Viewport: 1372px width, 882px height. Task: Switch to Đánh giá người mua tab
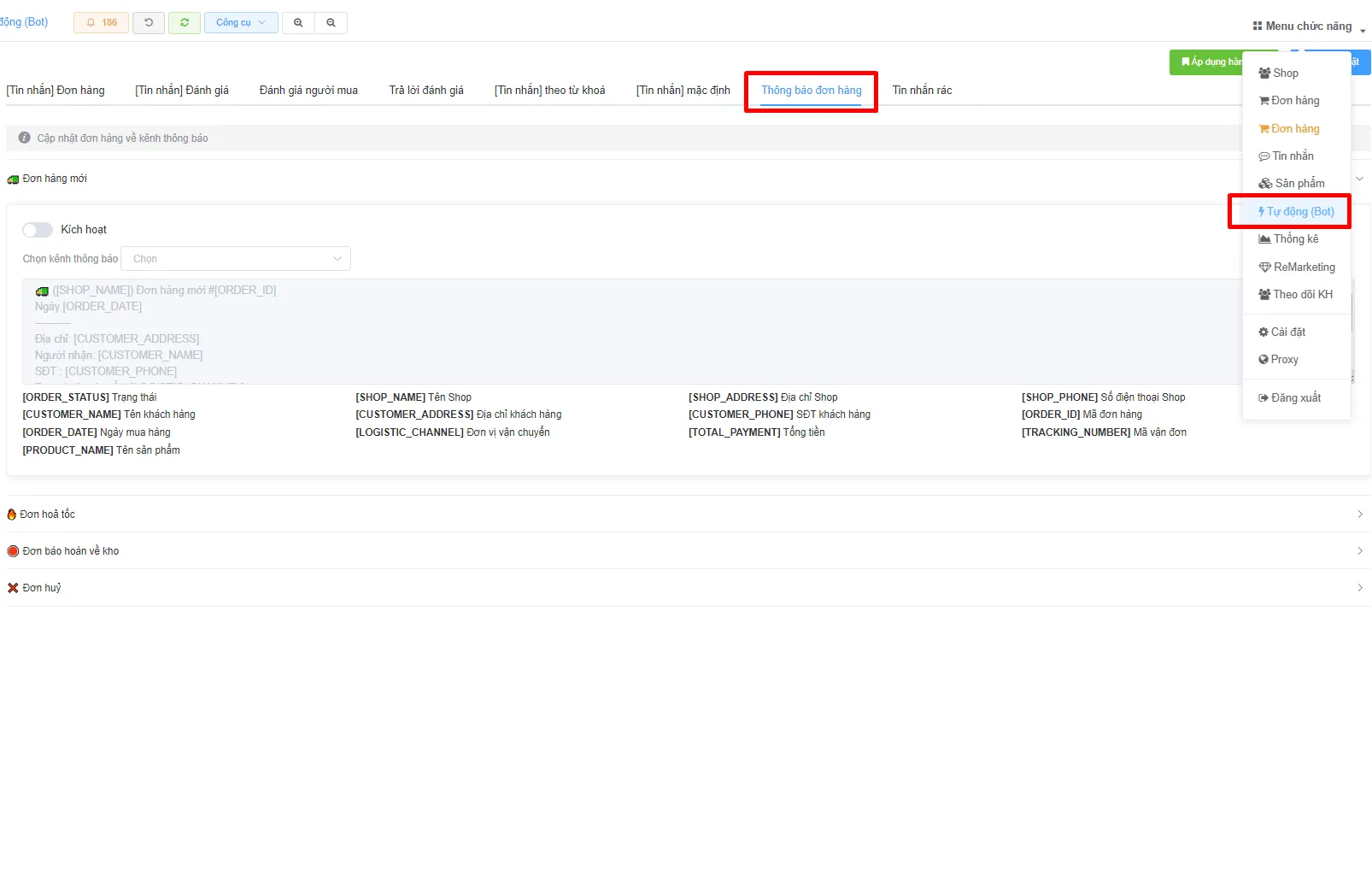[308, 91]
